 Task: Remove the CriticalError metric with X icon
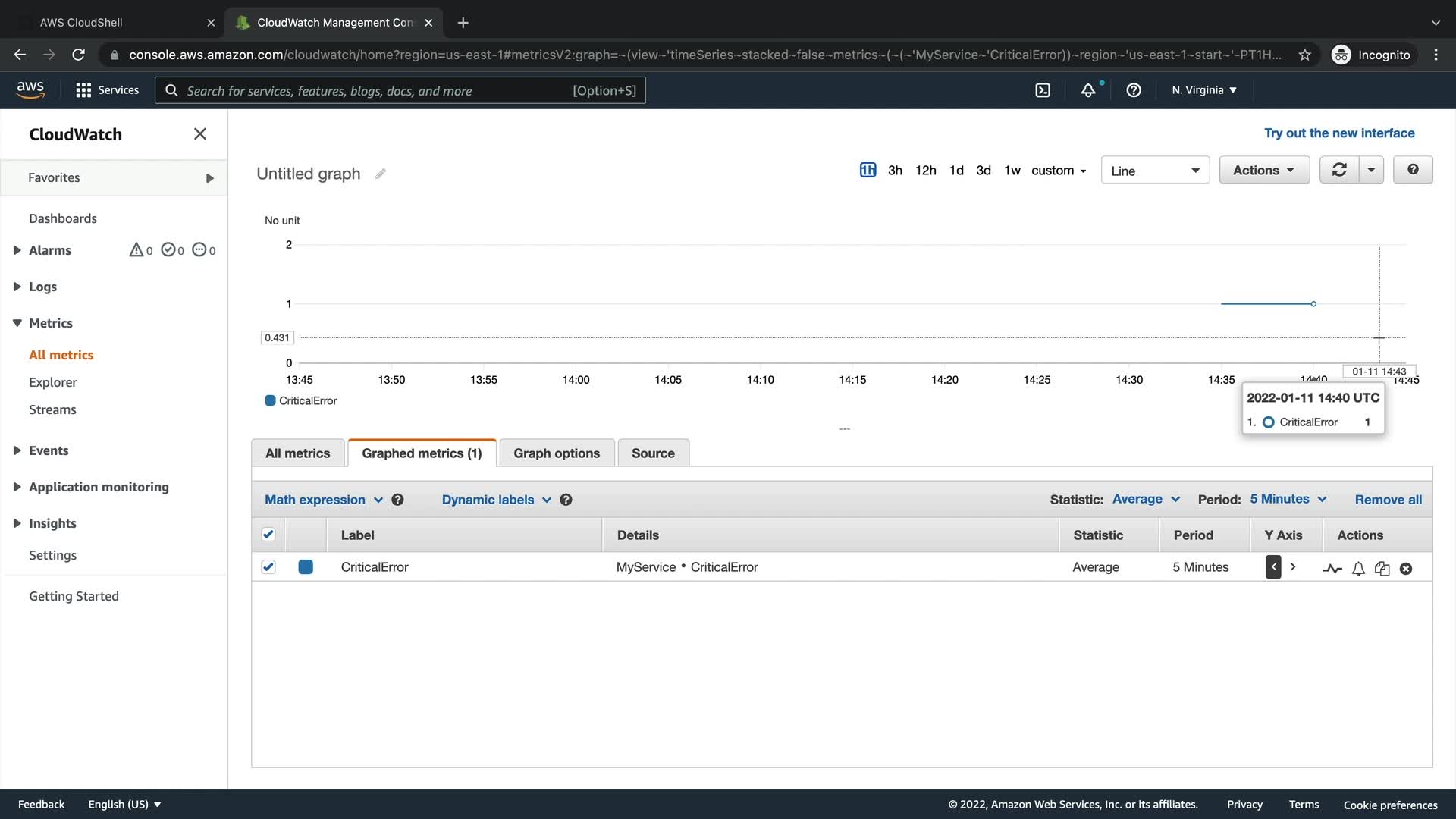coord(1406,569)
